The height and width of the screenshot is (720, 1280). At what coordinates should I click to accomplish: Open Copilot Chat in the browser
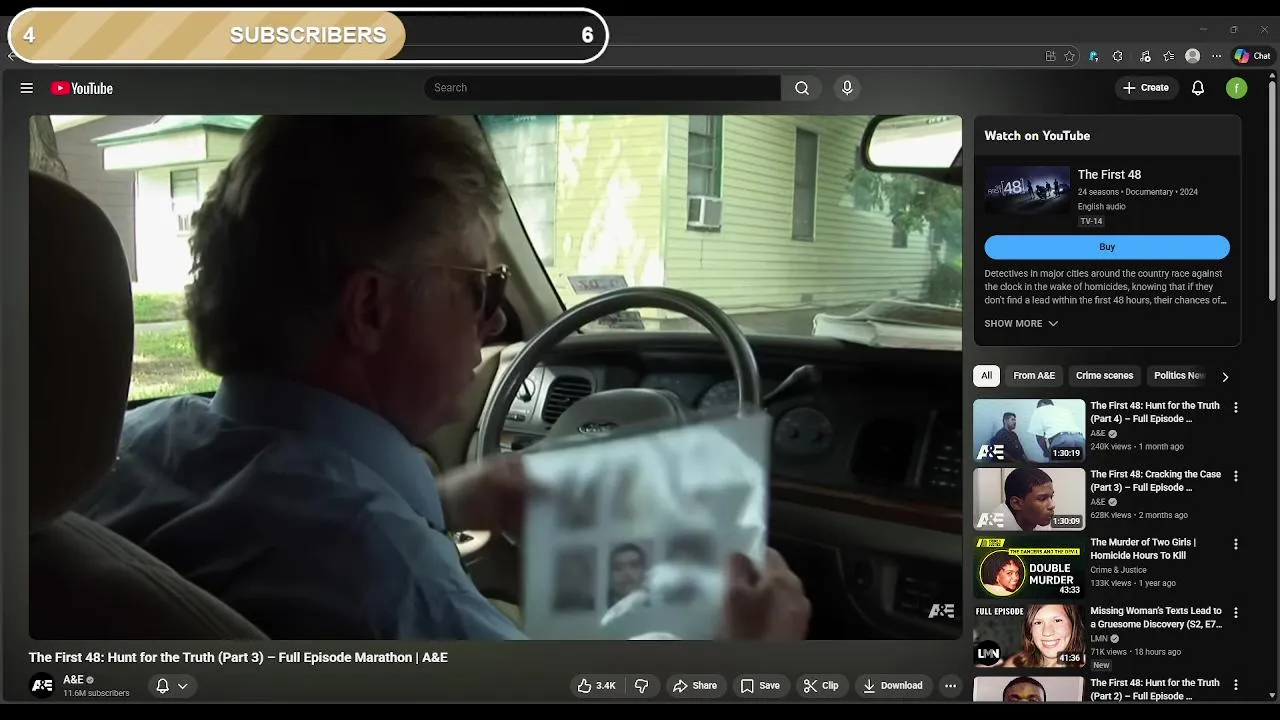(1252, 56)
